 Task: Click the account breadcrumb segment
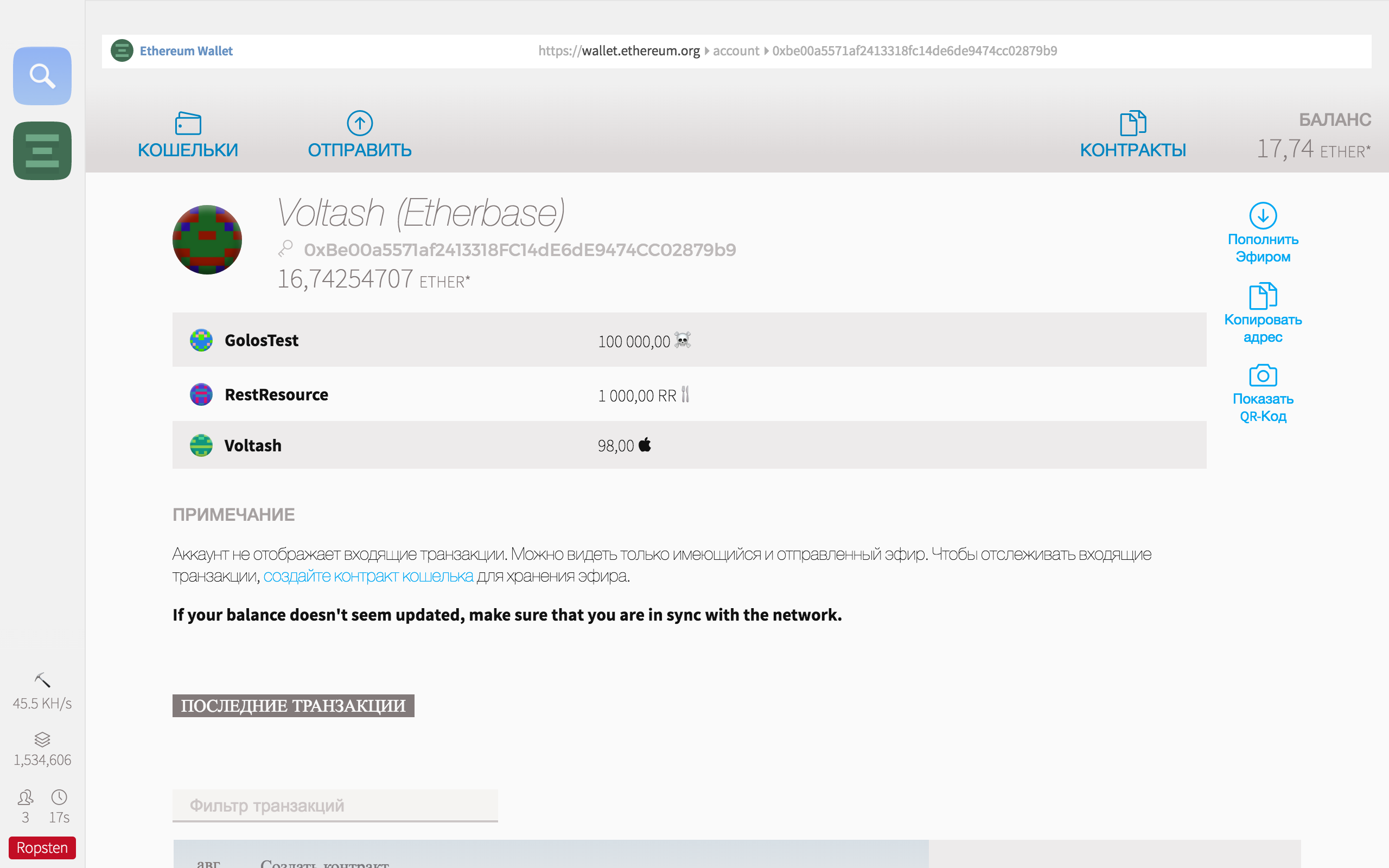point(736,50)
